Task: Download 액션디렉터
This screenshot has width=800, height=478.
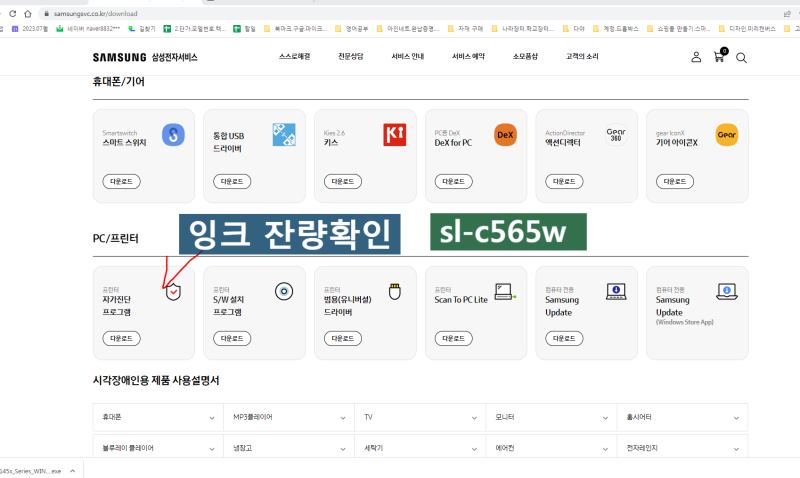Action: [564, 181]
